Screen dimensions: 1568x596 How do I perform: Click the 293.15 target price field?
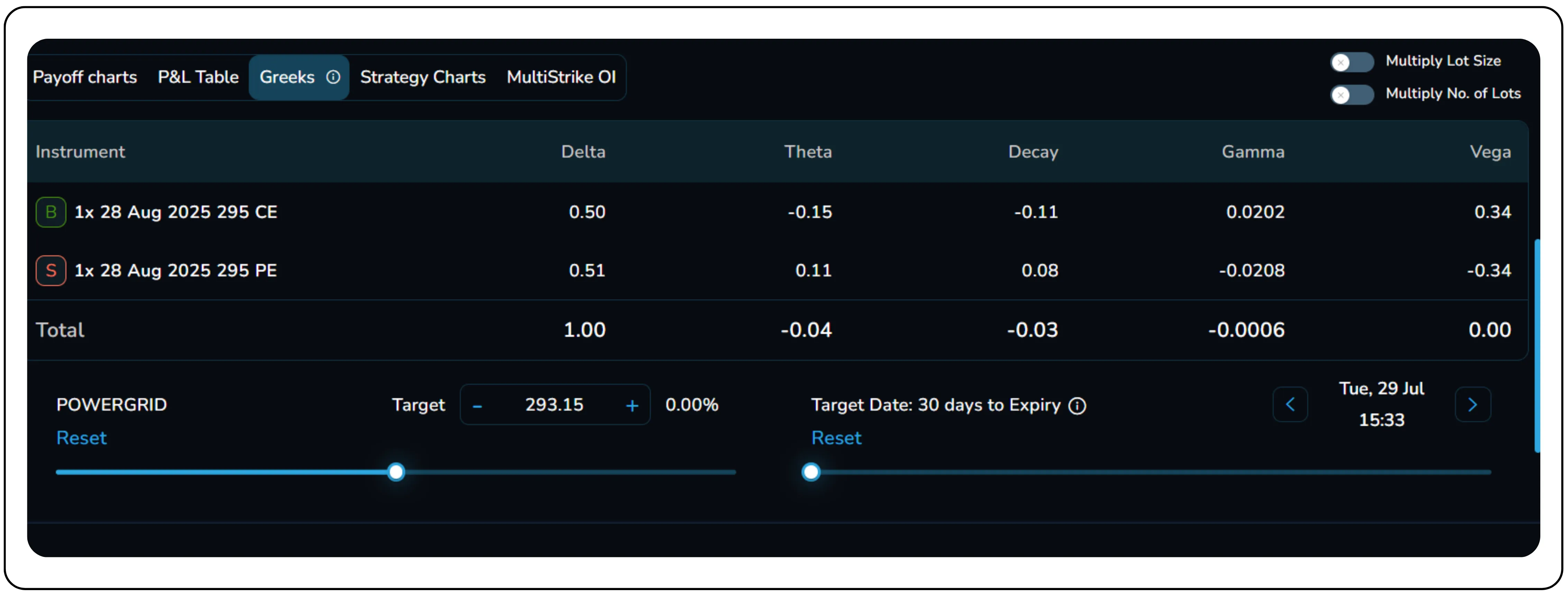pos(554,405)
